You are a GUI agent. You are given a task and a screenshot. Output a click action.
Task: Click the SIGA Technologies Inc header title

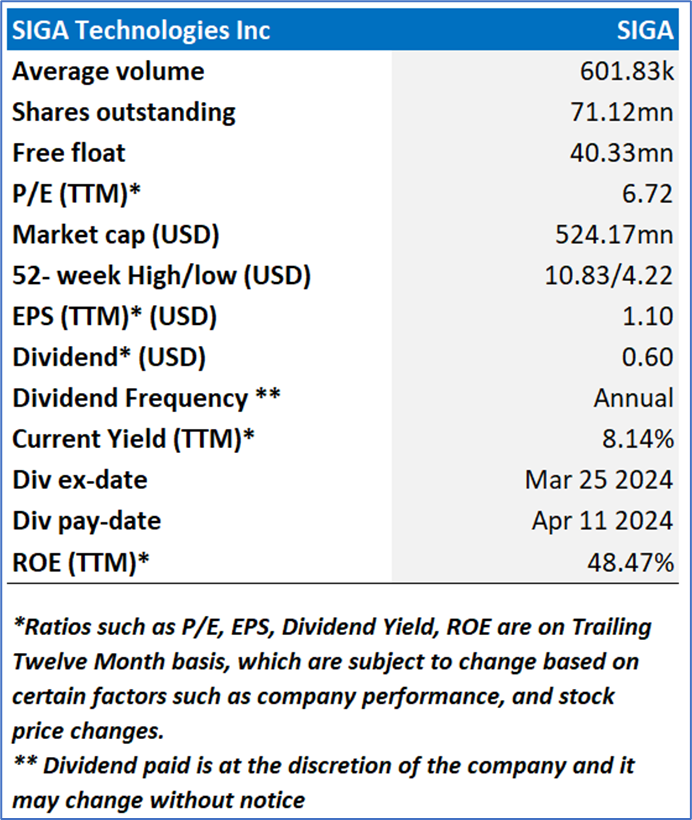[141, 30]
